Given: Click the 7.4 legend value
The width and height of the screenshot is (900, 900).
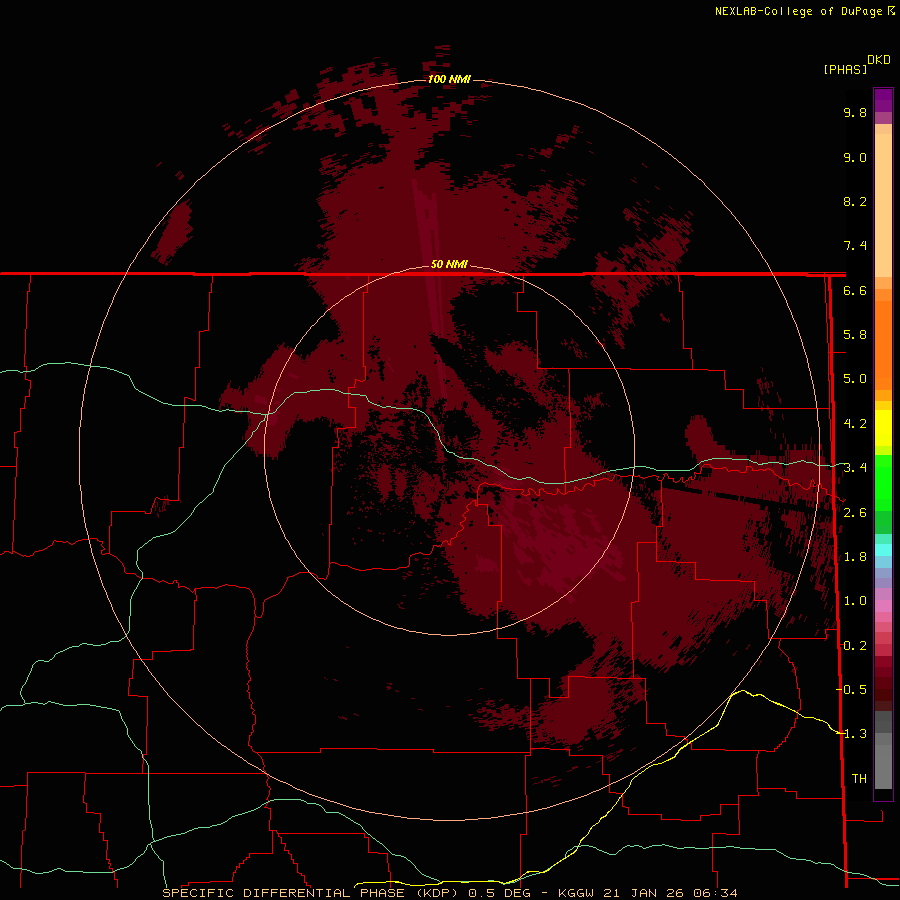Looking at the screenshot, I should coord(855,246).
